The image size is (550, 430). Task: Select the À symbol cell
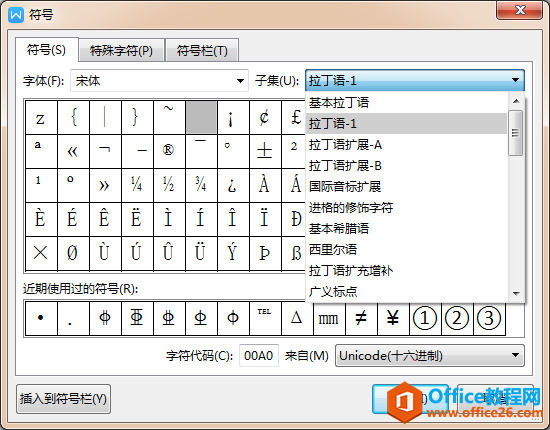(265, 185)
